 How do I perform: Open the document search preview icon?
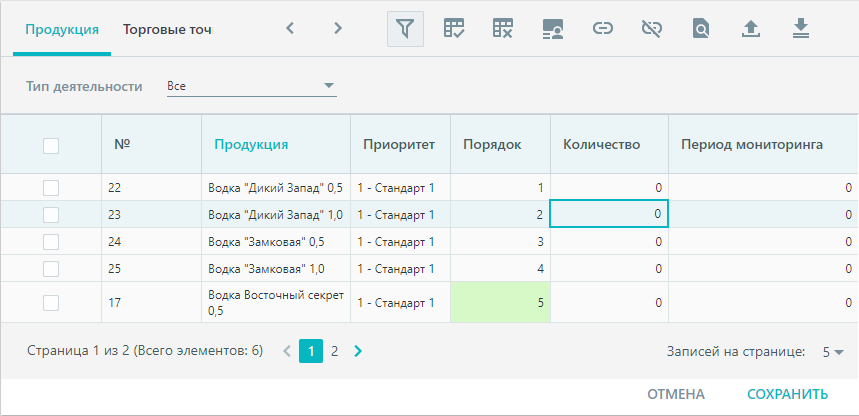700,29
